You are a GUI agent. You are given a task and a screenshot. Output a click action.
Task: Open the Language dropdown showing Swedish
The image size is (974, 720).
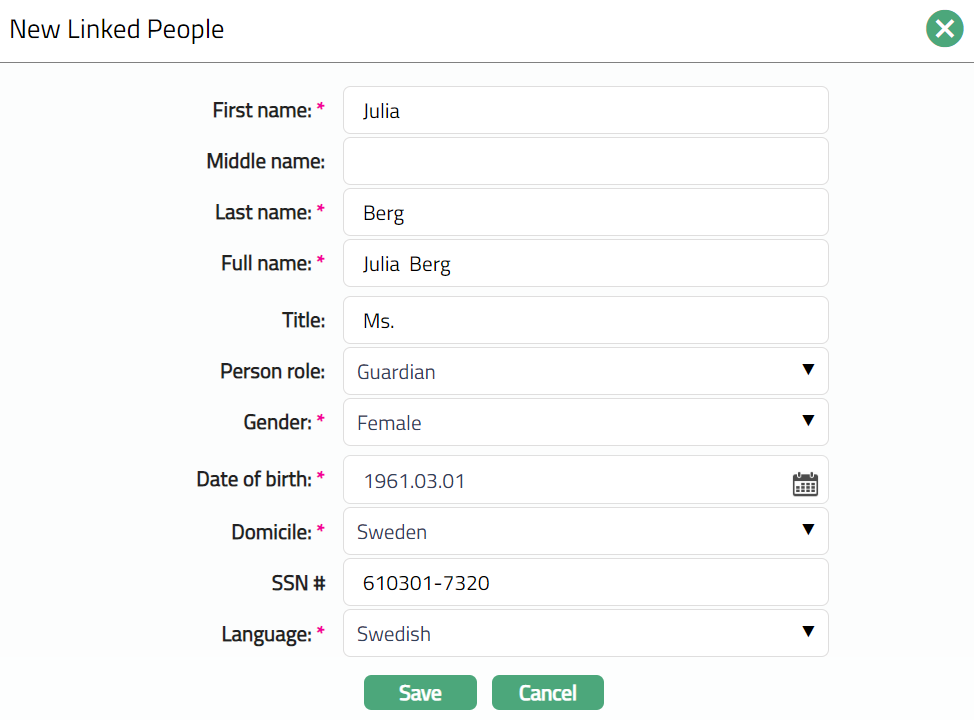[585, 634]
